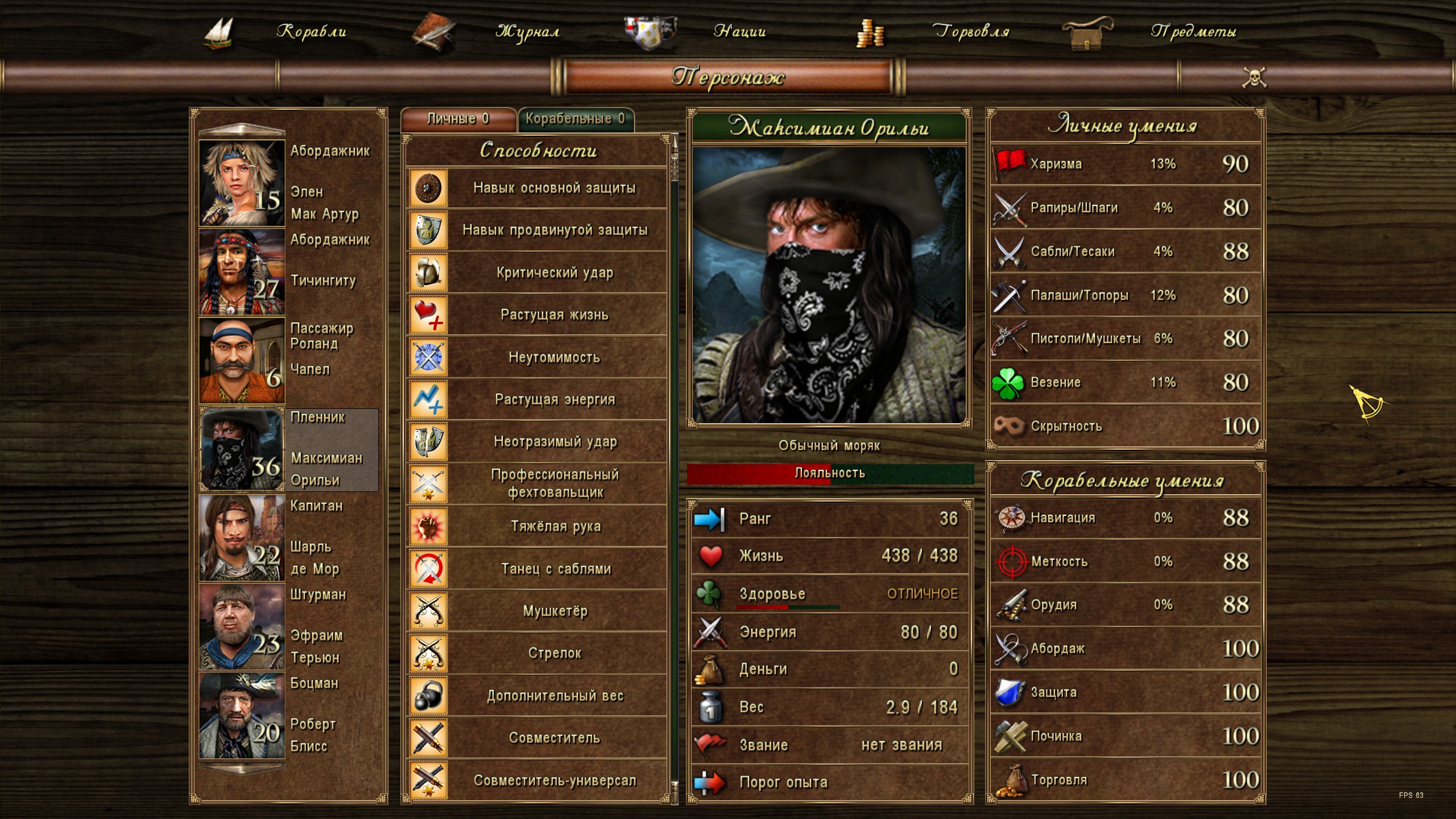Select the Мушкетёр ability row
1456x819 pixels.
pyautogui.click(x=536, y=611)
